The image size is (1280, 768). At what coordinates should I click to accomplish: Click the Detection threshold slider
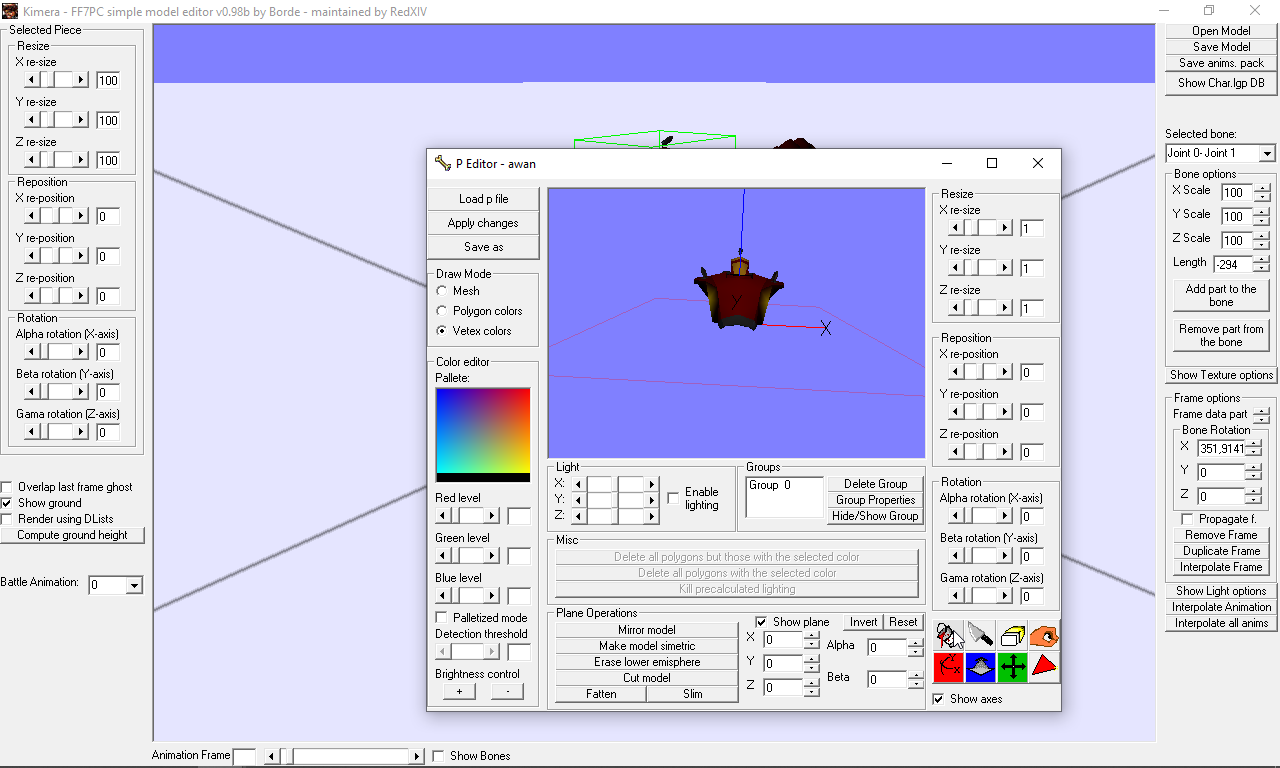click(x=467, y=652)
